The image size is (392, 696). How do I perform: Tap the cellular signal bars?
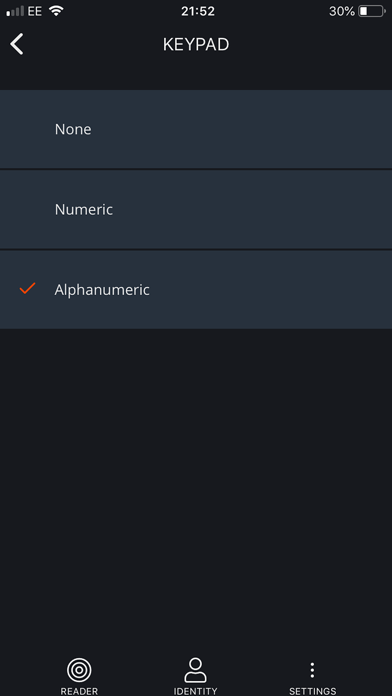(15, 12)
